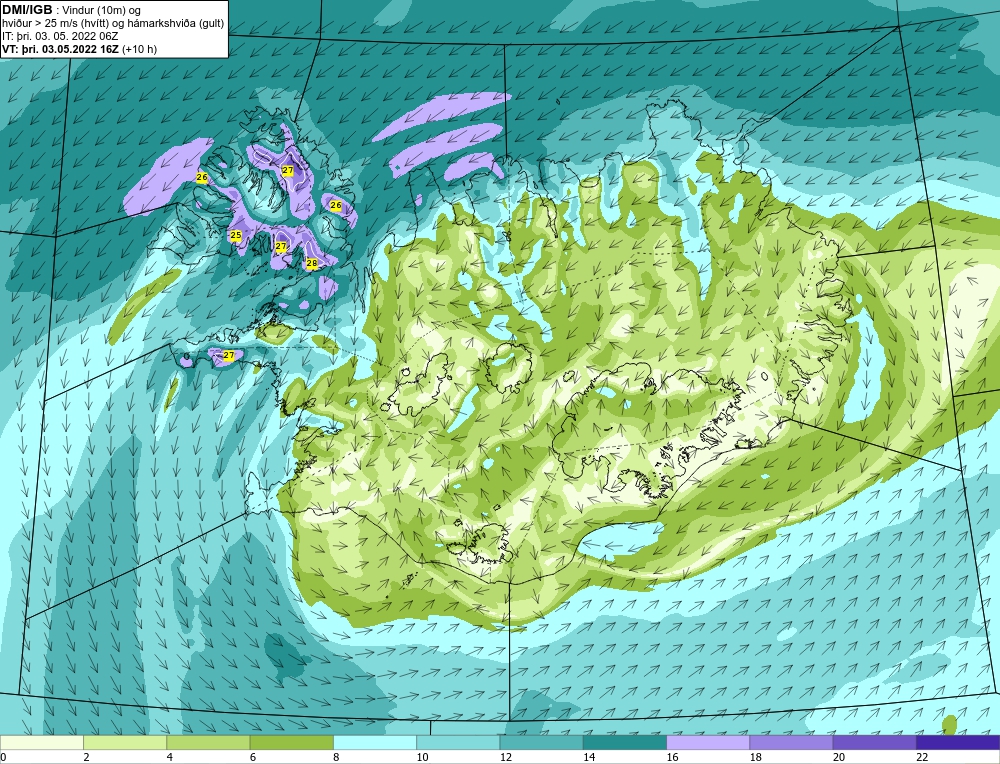Click the yellow gust label 25

tap(236, 235)
